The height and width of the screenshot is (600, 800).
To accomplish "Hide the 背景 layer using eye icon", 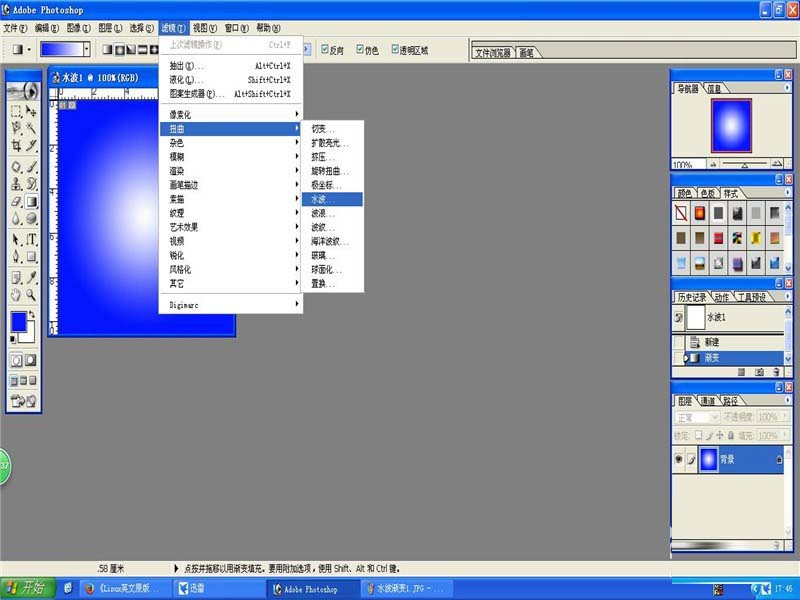I will (x=679, y=459).
